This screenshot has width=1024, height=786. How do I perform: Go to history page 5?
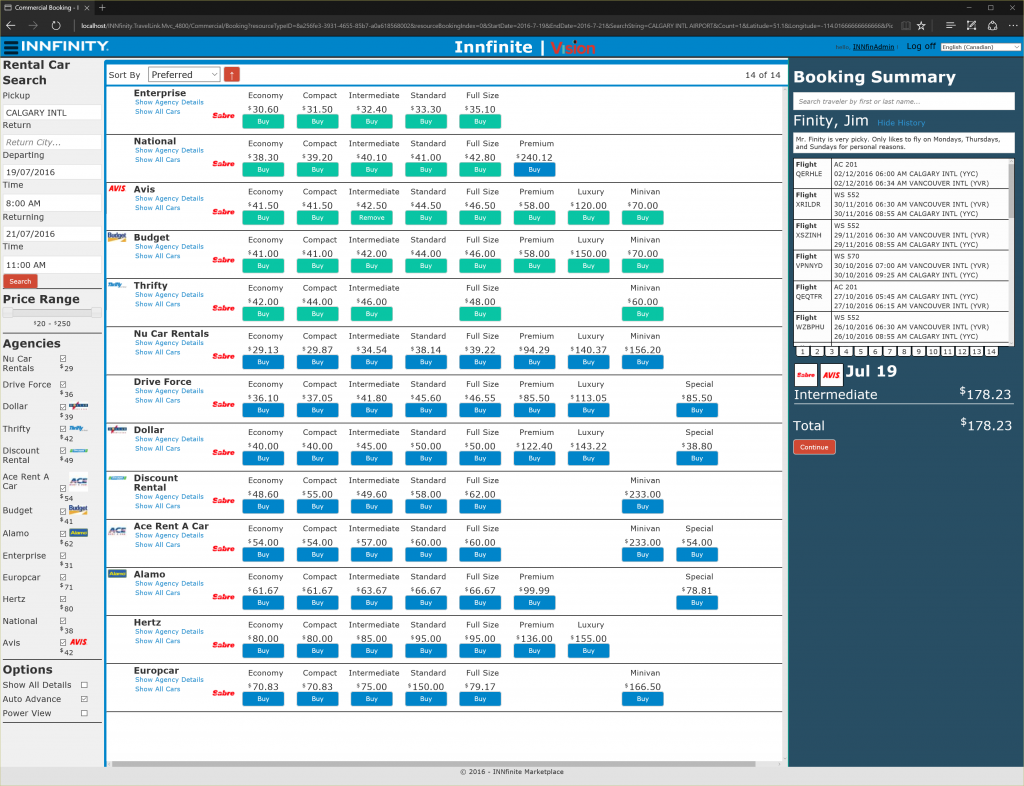click(861, 351)
